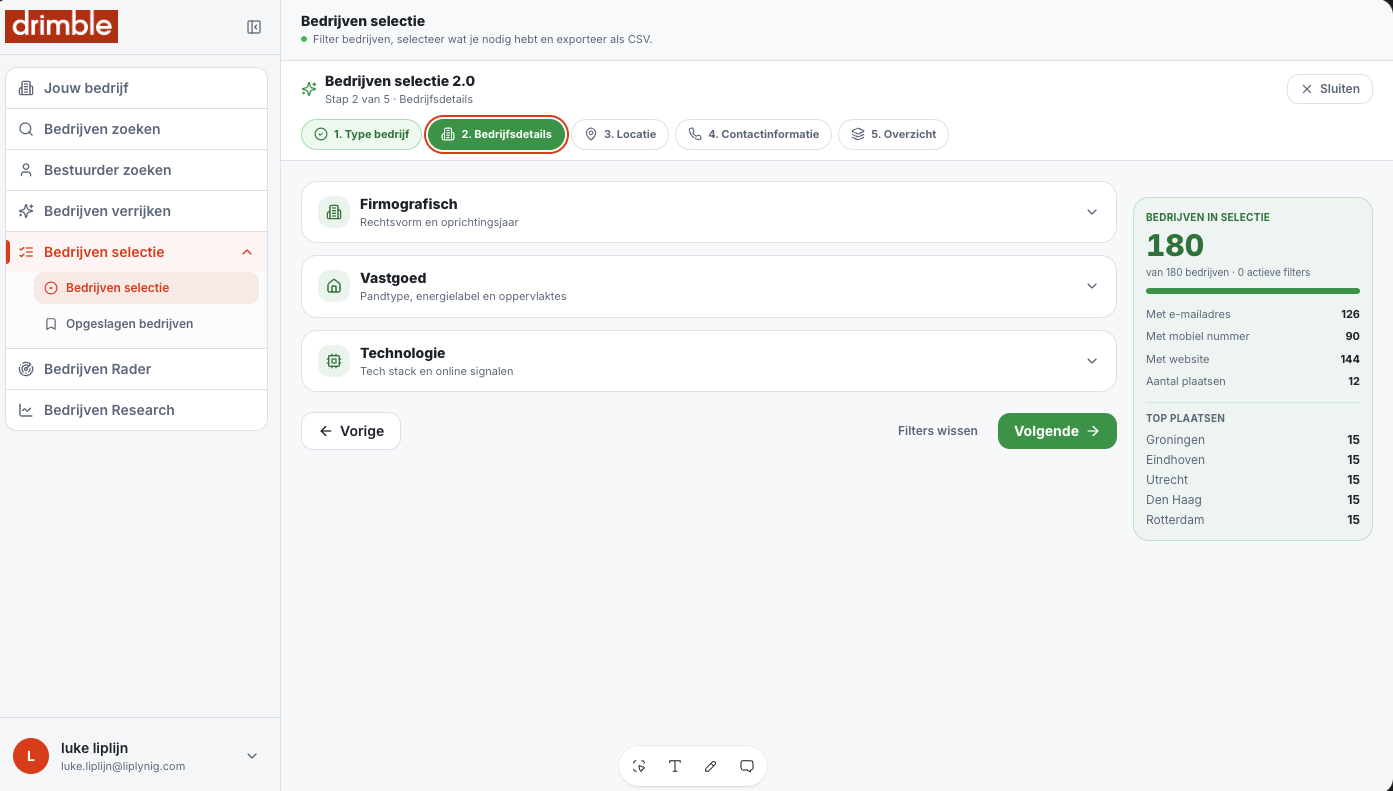The image size is (1393, 791).
Task: Open Jouw bedrijf in the sidebar
Action: (137, 88)
